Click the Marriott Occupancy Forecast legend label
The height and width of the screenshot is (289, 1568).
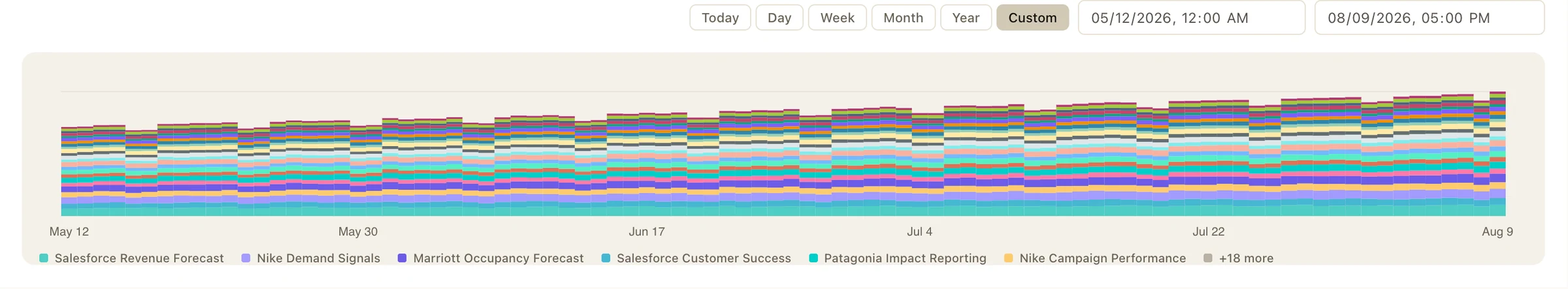(498, 258)
